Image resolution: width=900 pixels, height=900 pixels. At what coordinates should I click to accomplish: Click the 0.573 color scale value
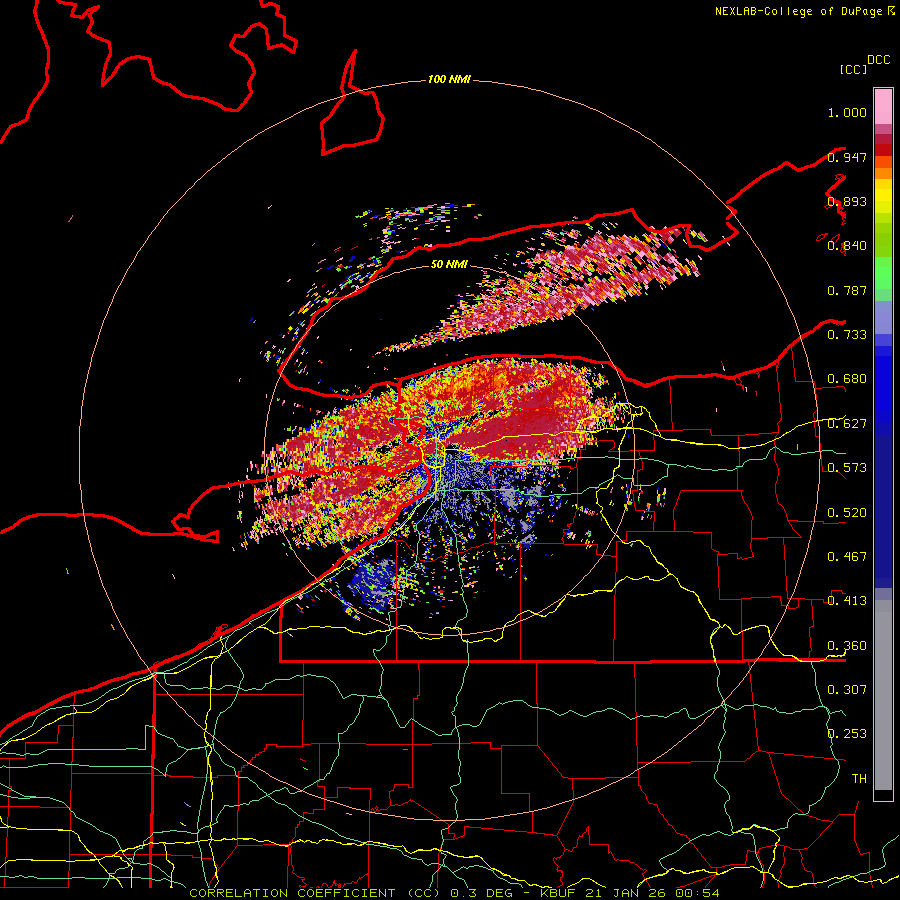847,468
